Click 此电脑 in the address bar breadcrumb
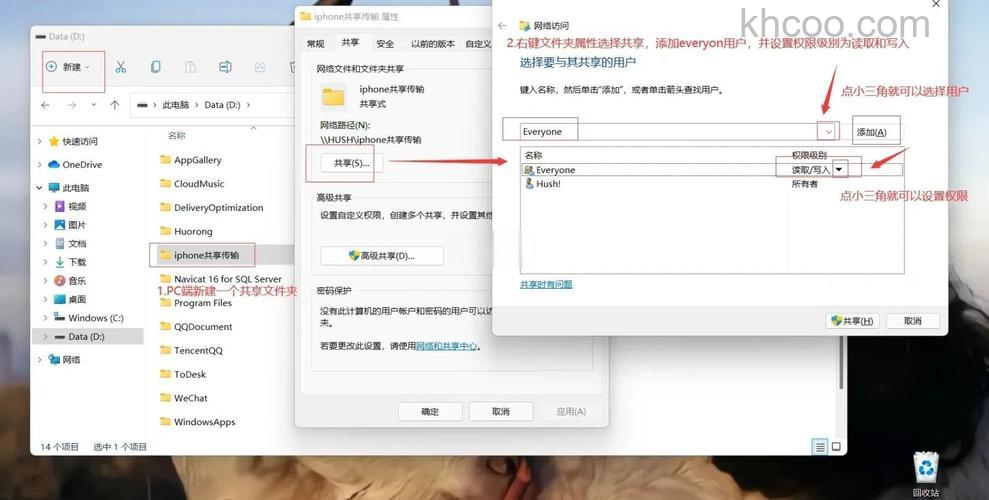This screenshot has height=500, width=989. pos(175,105)
